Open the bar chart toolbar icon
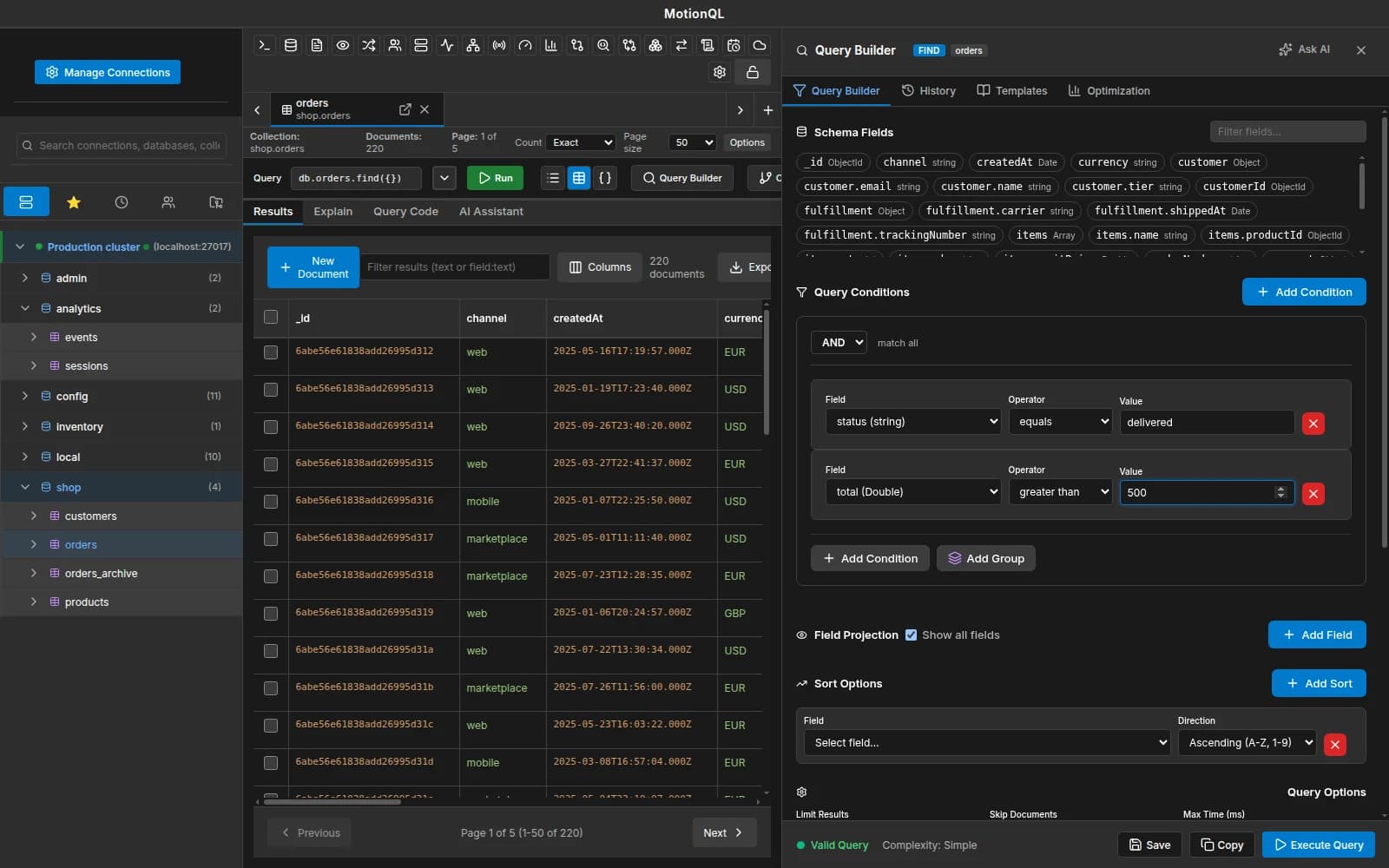The width and height of the screenshot is (1389, 868). [x=551, y=45]
